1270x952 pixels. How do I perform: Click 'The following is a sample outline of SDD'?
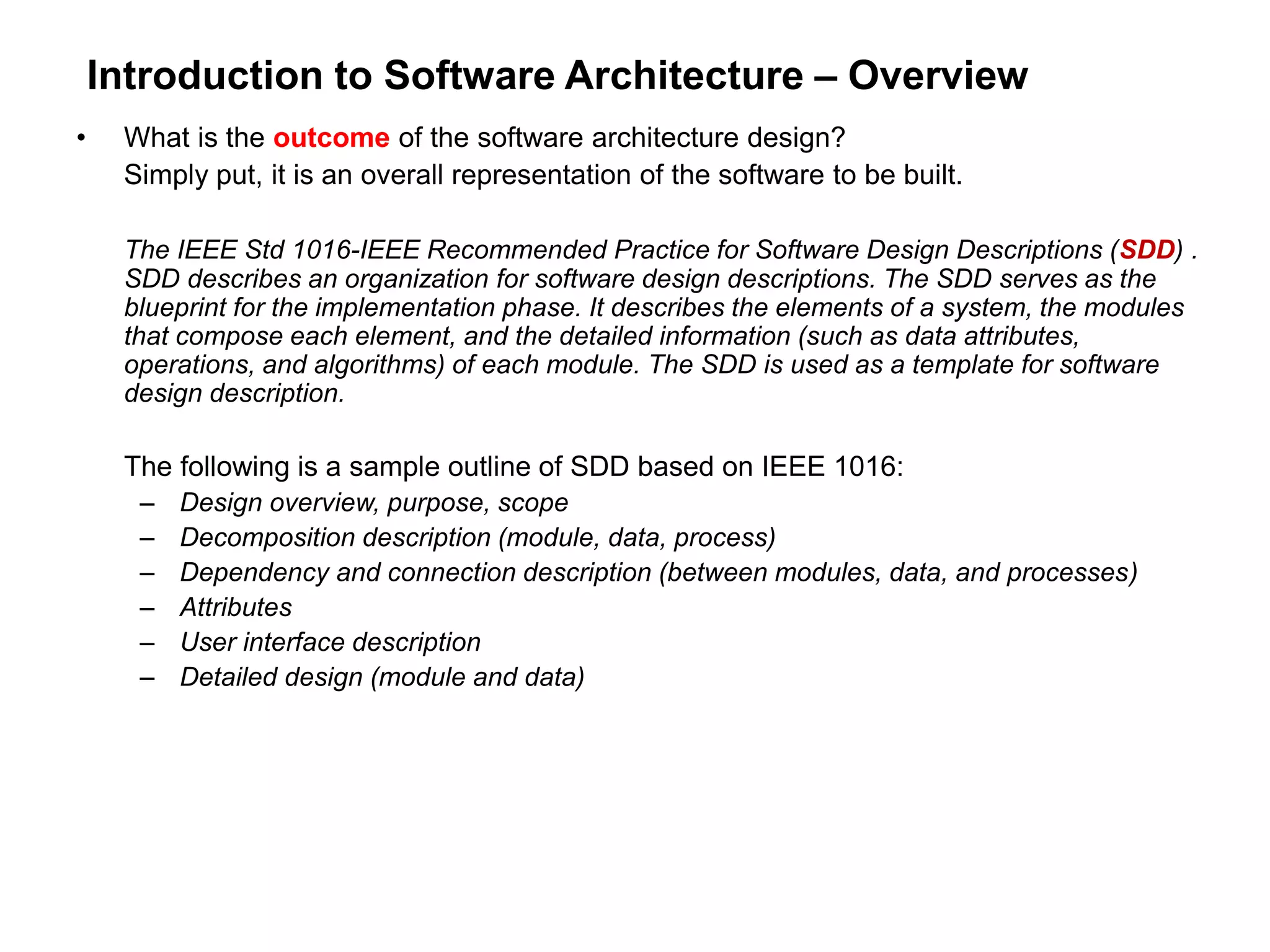(514, 467)
